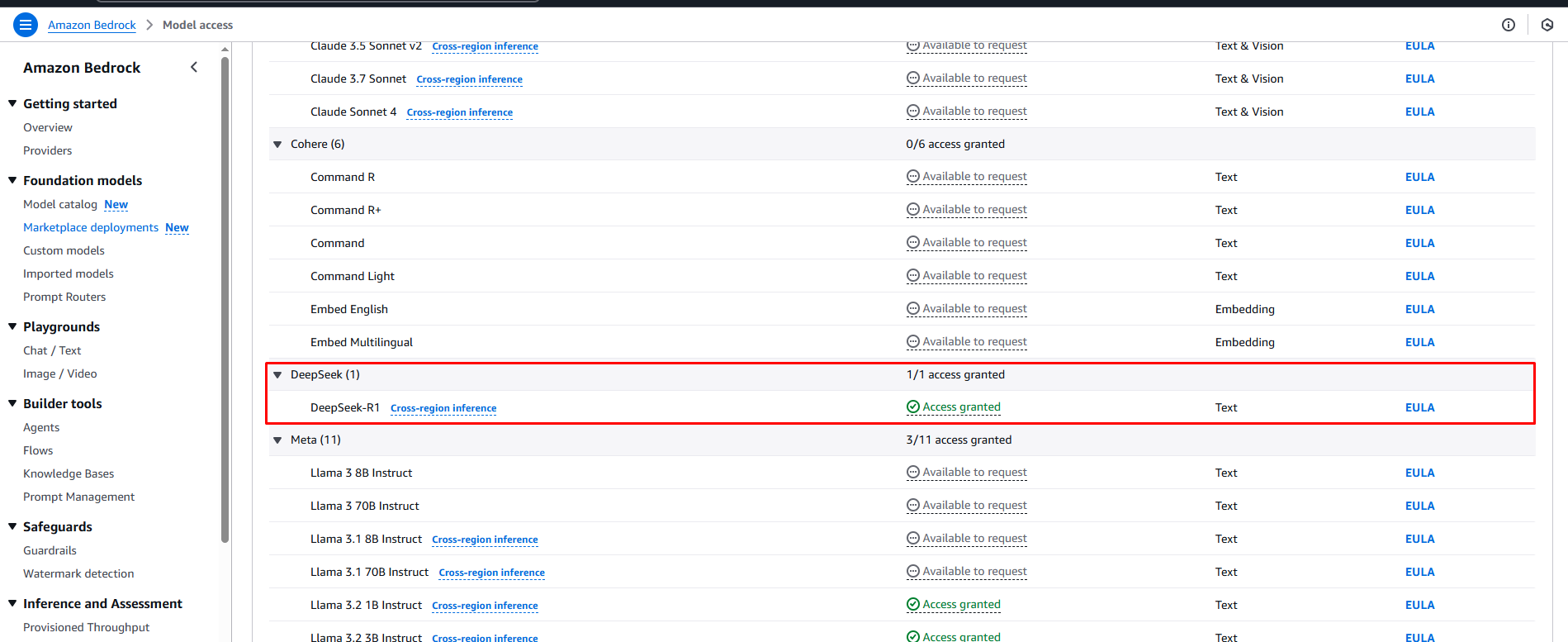Open Cross-region inference link for Claude 3.7 Sonnet

pos(469,79)
